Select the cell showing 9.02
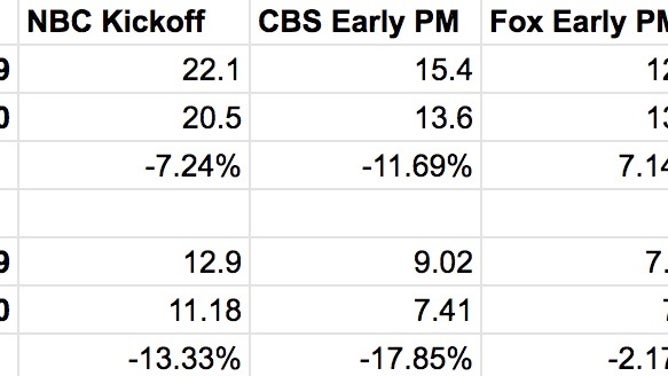The image size is (668, 376). tap(366, 262)
